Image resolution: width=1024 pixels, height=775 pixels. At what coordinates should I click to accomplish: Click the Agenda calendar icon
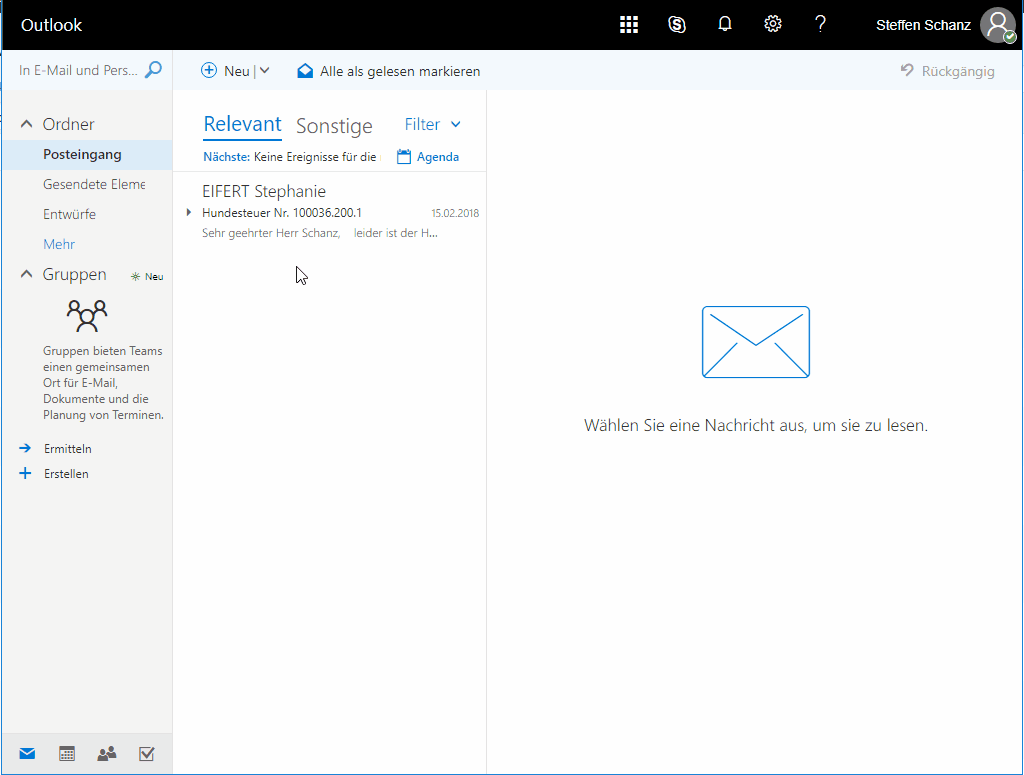pos(404,157)
